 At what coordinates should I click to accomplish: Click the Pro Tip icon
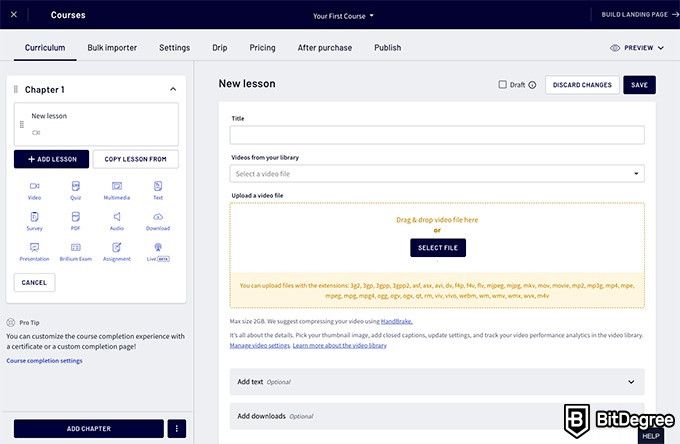click(x=11, y=323)
